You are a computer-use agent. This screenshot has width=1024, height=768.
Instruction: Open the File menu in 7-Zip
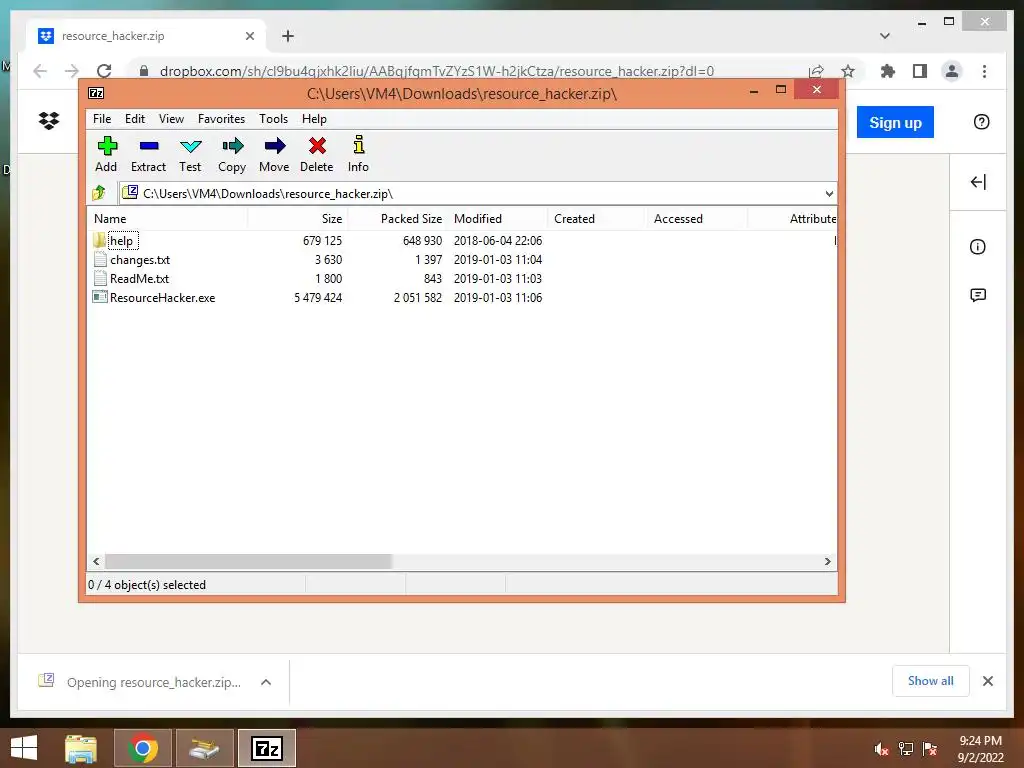[102, 119]
